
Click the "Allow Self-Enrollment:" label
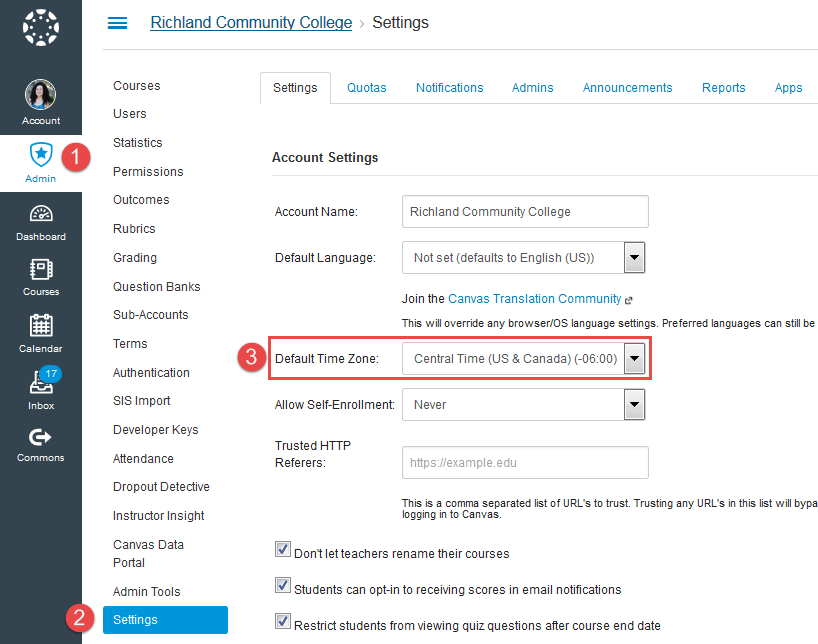coord(335,404)
